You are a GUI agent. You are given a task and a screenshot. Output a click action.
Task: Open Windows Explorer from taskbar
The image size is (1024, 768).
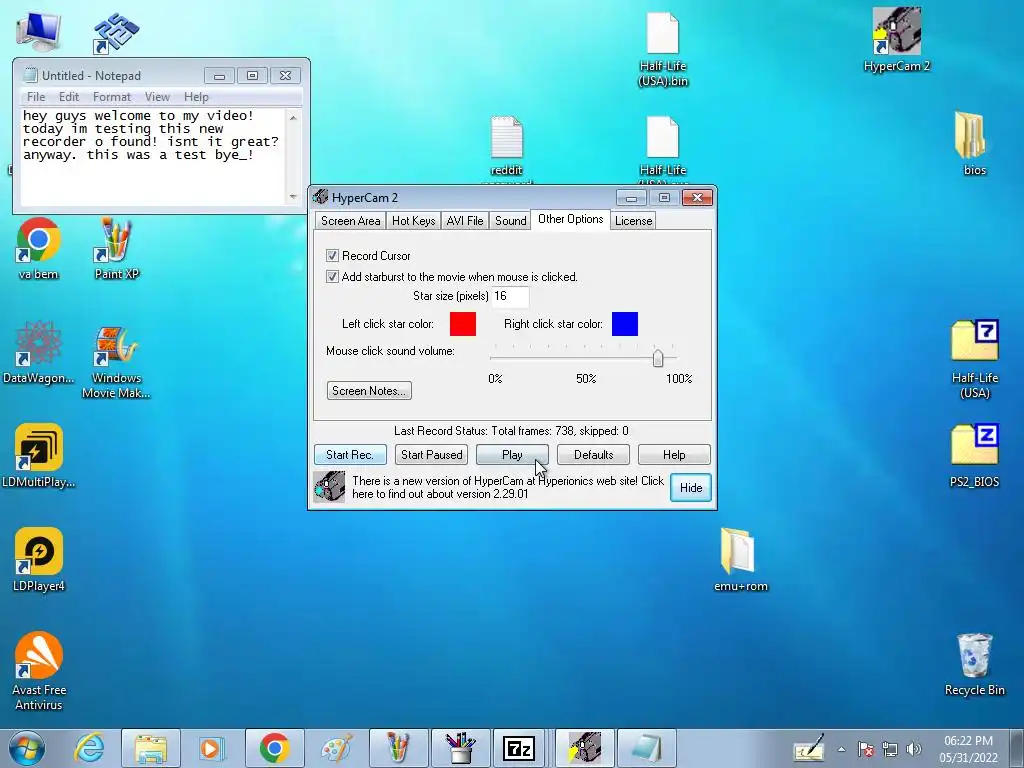pos(151,748)
